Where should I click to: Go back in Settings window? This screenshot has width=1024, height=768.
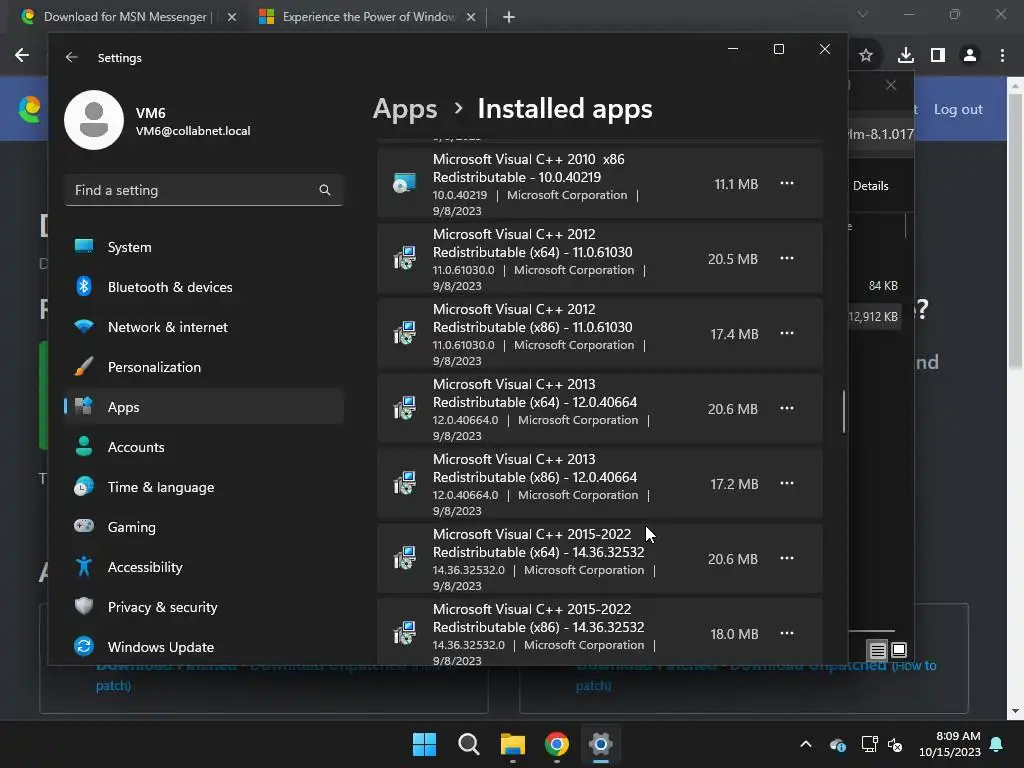click(x=72, y=57)
